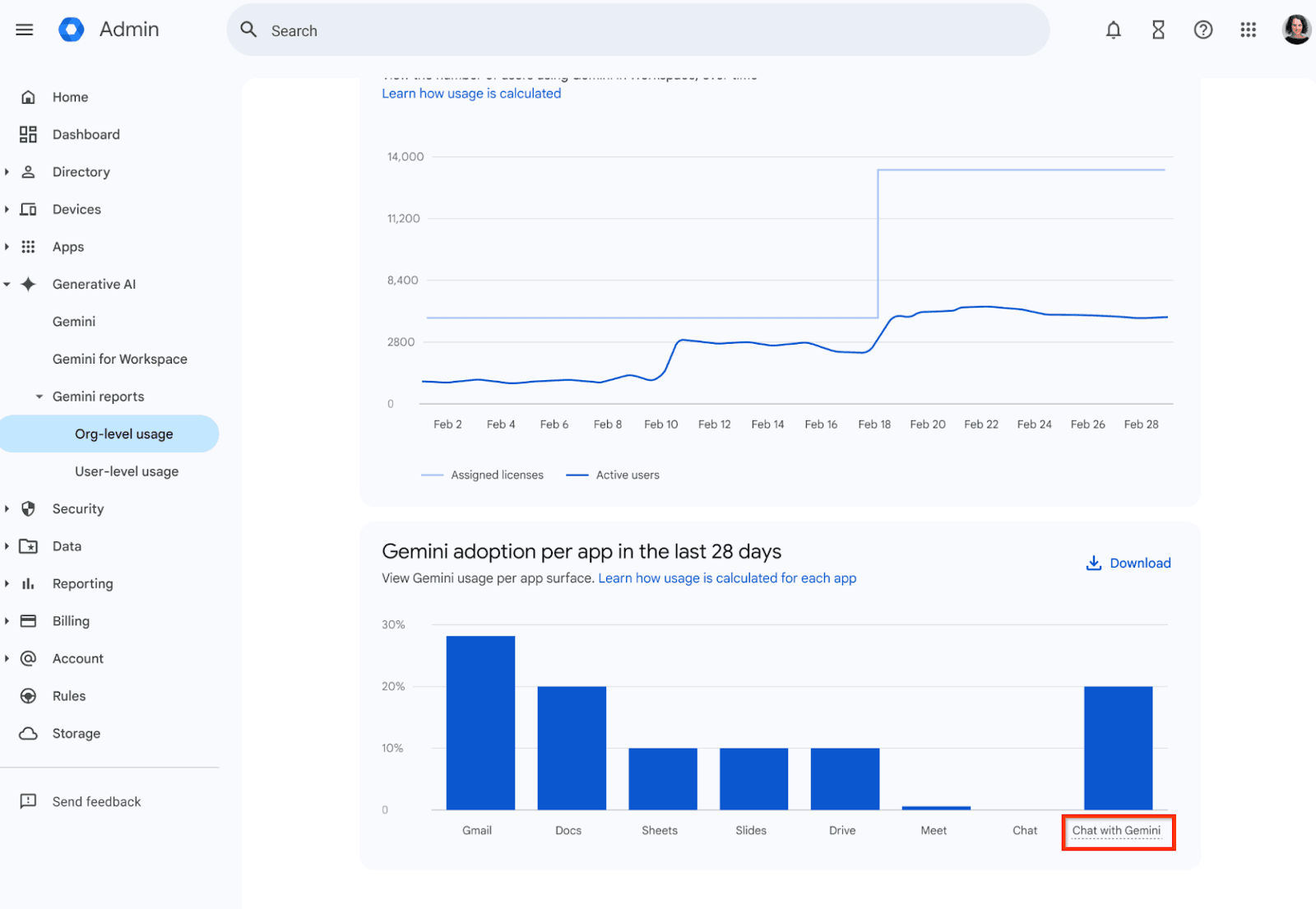
Task: Open the Google apps grid launcher
Action: pos(1248,30)
